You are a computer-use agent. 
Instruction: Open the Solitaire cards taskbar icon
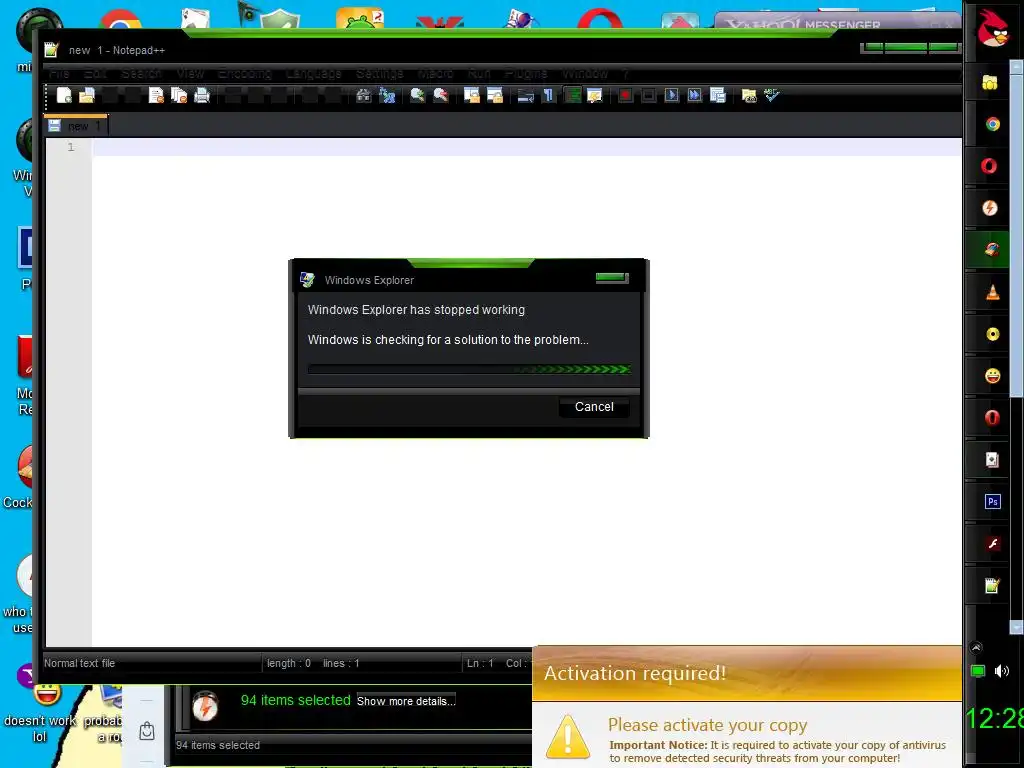click(992, 460)
